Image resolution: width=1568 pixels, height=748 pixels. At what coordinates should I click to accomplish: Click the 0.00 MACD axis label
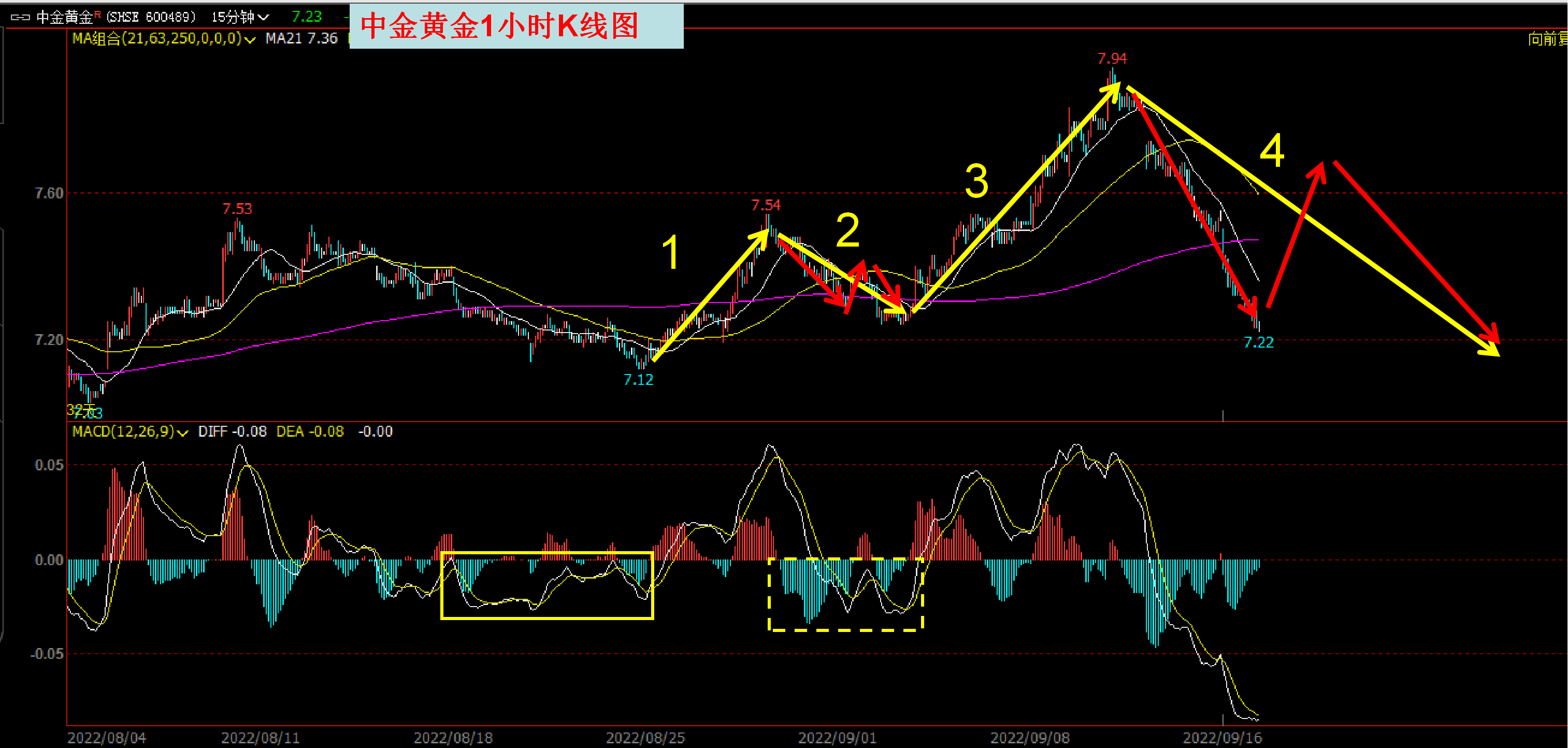49,560
